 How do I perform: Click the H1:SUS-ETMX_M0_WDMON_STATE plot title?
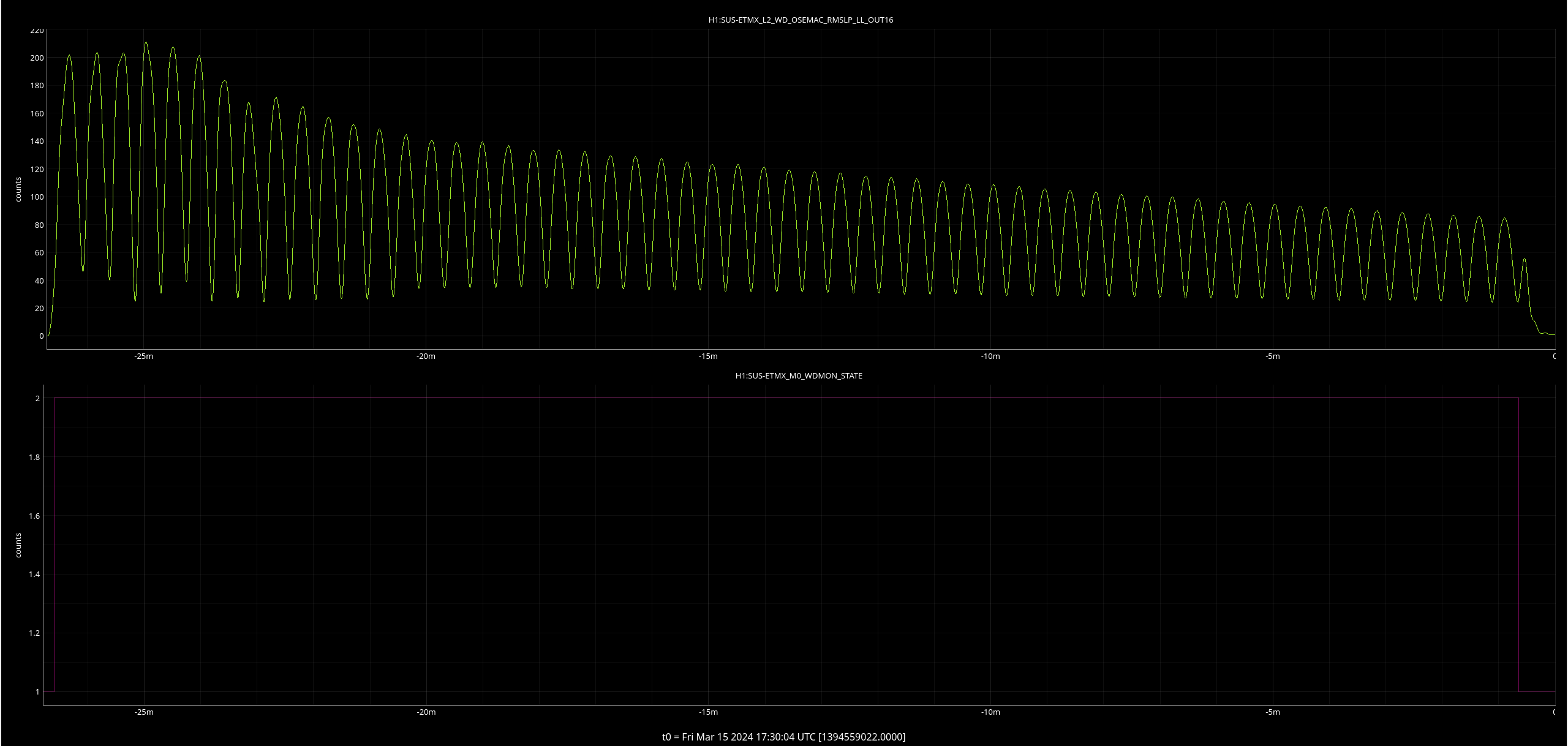pyautogui.click(x=798, y=375)
